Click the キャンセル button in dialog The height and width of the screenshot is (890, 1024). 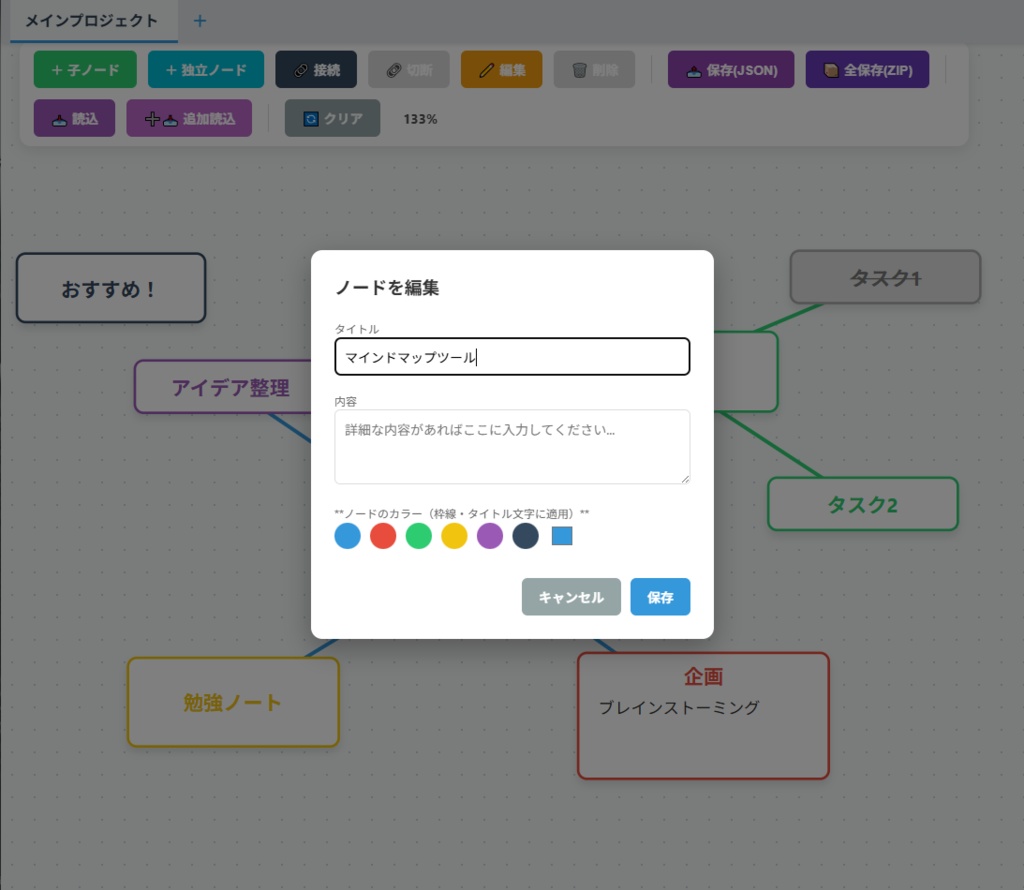pyautogui.click(x=571, y=597)
